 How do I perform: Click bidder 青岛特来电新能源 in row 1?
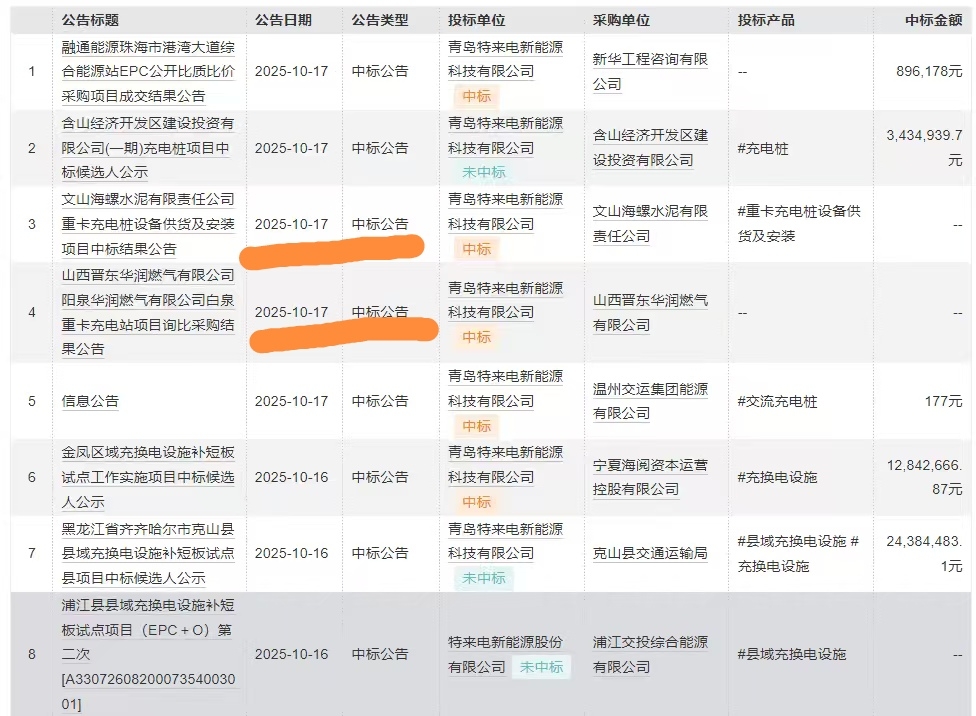[505, 59]
